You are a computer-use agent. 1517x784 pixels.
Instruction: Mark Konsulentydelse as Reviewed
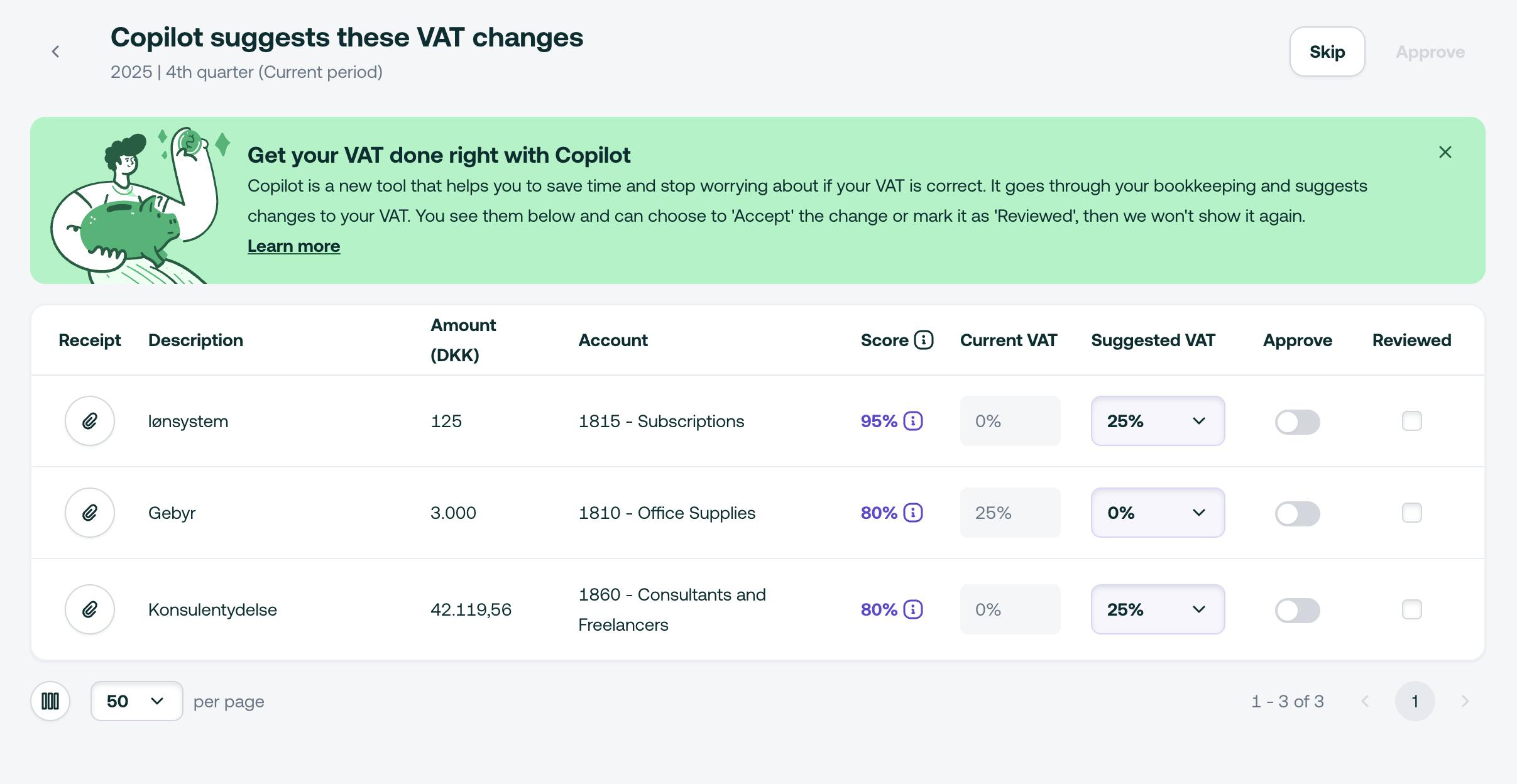tap(1411, 609)
